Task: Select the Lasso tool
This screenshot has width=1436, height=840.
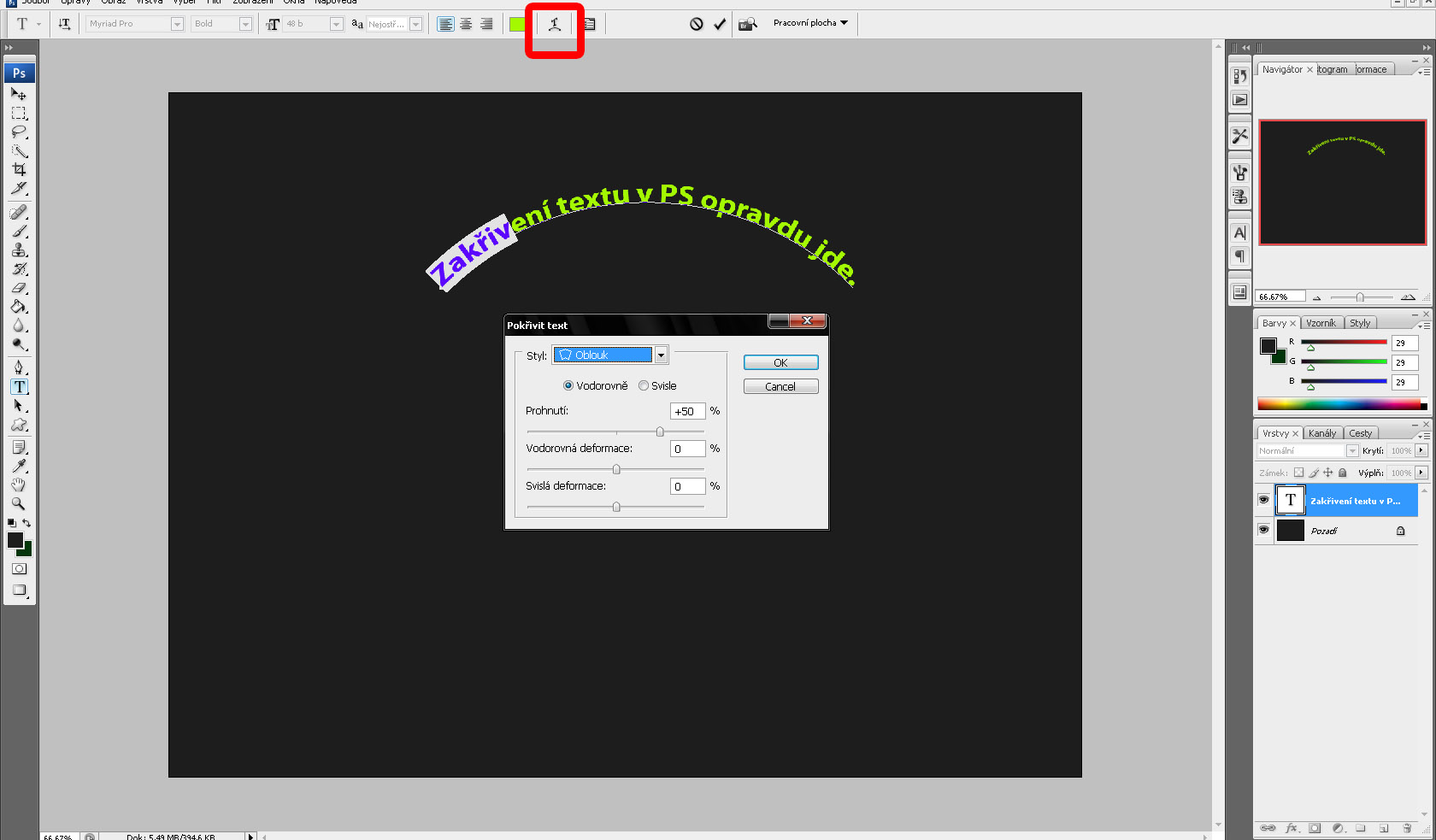Action: 19,132
